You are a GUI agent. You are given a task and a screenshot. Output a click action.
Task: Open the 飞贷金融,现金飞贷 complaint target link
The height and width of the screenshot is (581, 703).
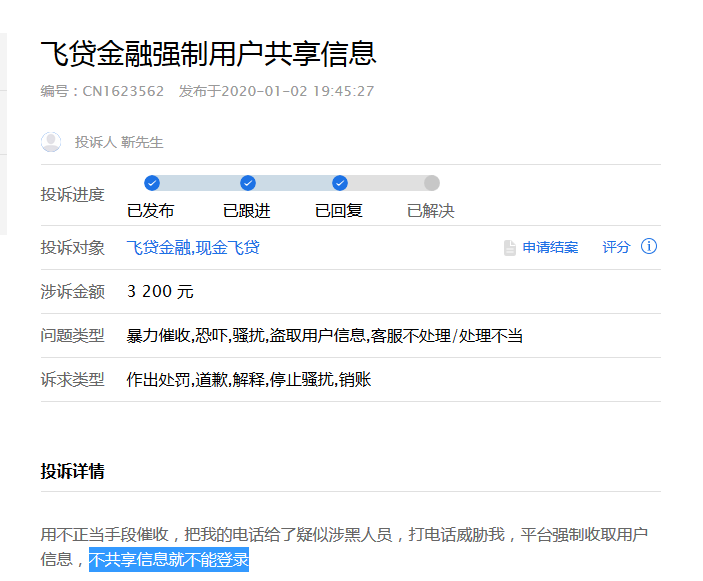(x=193, y=247)
